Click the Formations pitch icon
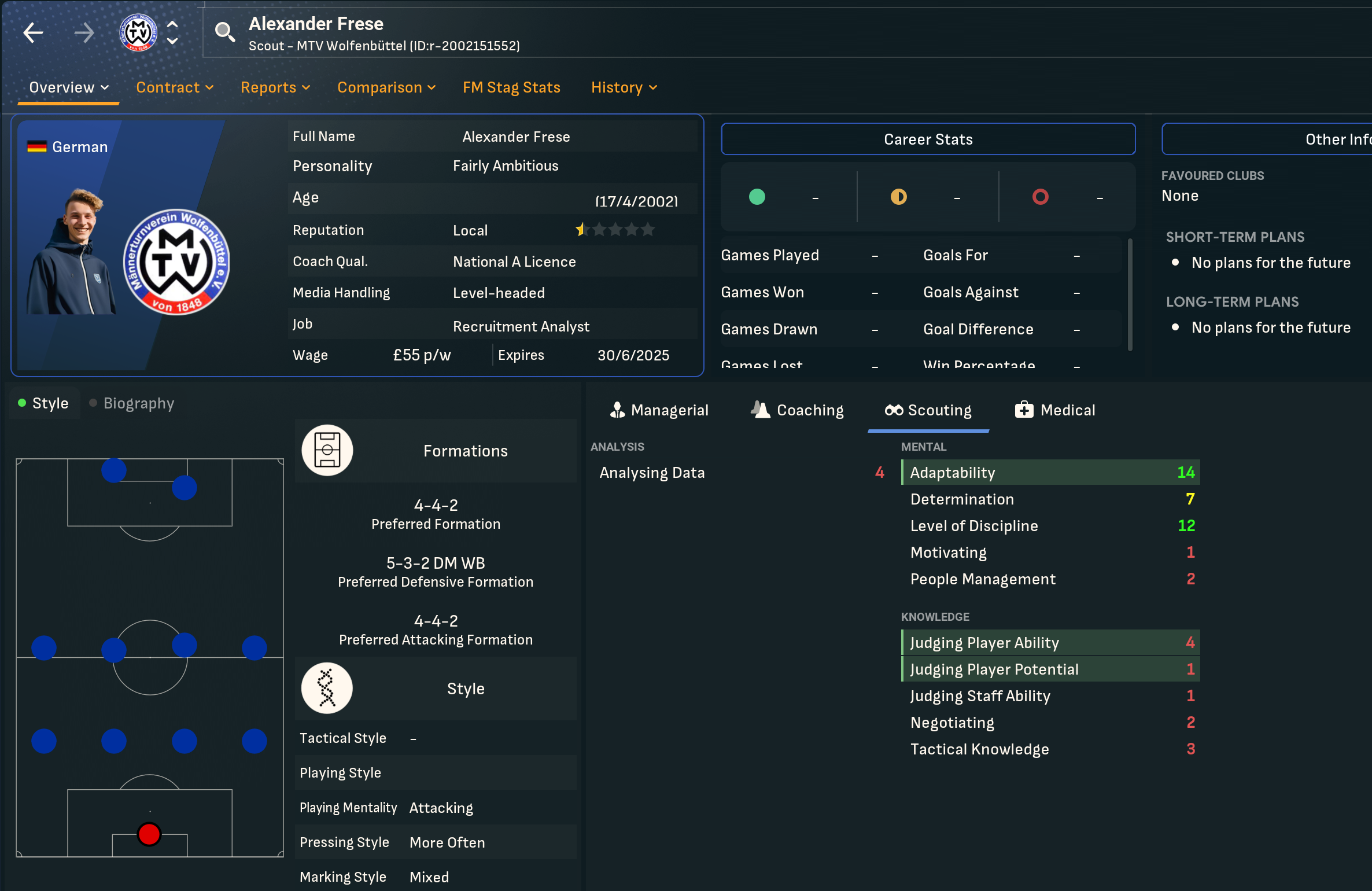1372x891 pixels. tap(327, 450)
